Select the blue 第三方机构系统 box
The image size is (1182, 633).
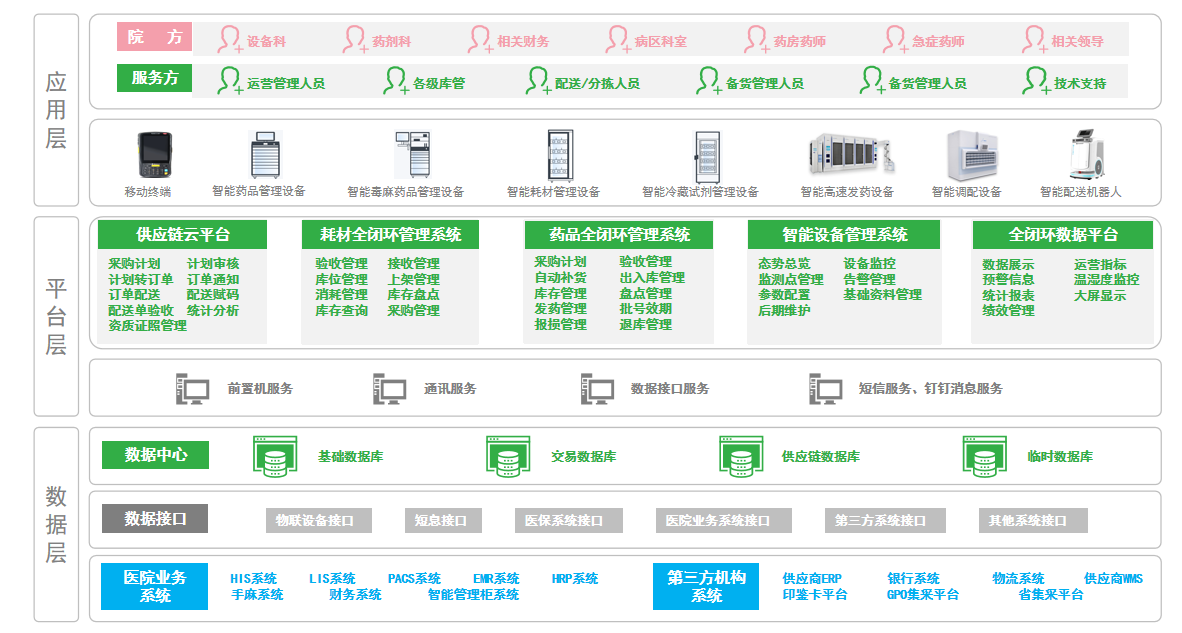(706, 586)
